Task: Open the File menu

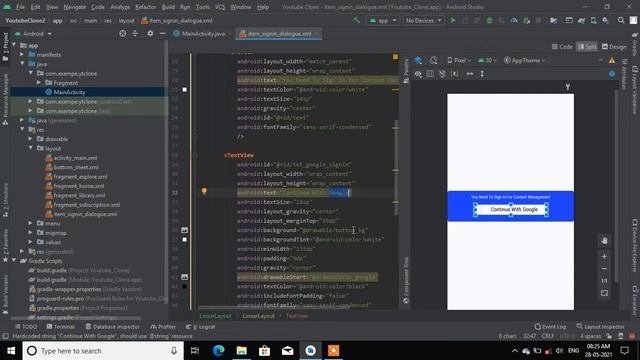Action: point(20,7)
